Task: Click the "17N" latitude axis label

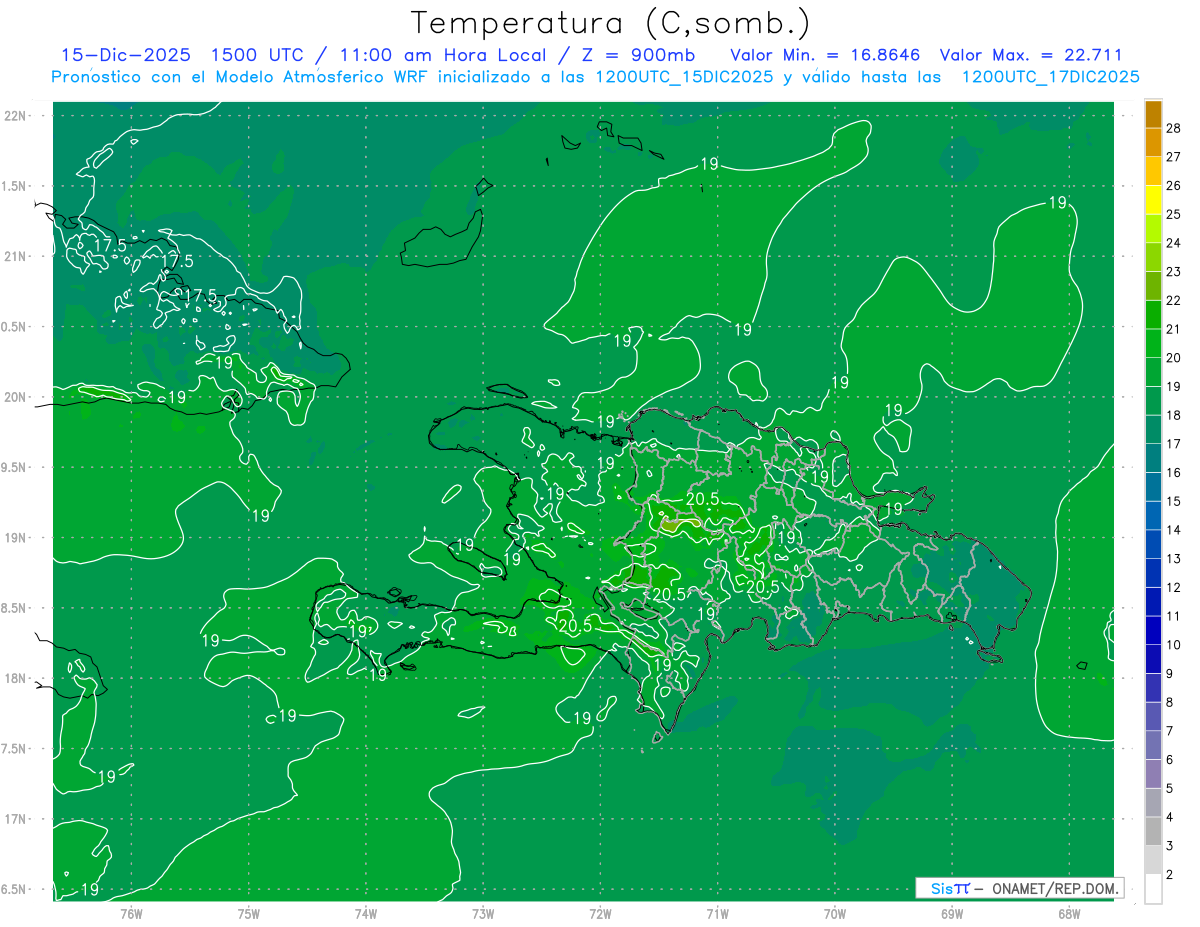Action: click(16, 819)
